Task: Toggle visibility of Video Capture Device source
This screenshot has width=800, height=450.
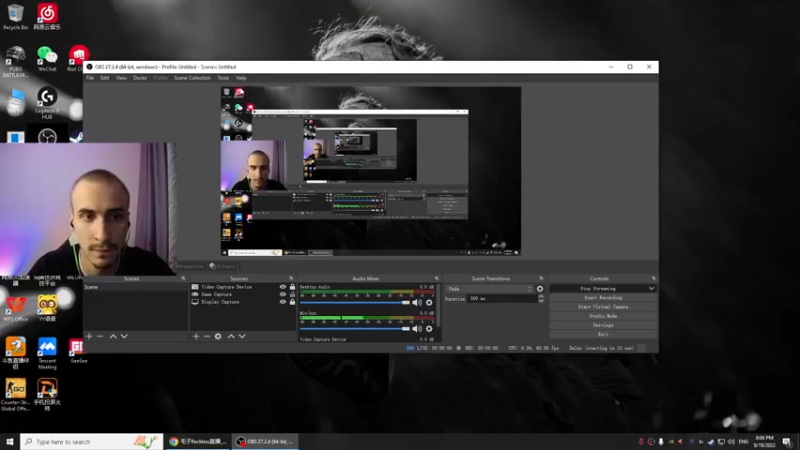Action: pyautogui.click(x=283, y=287)
